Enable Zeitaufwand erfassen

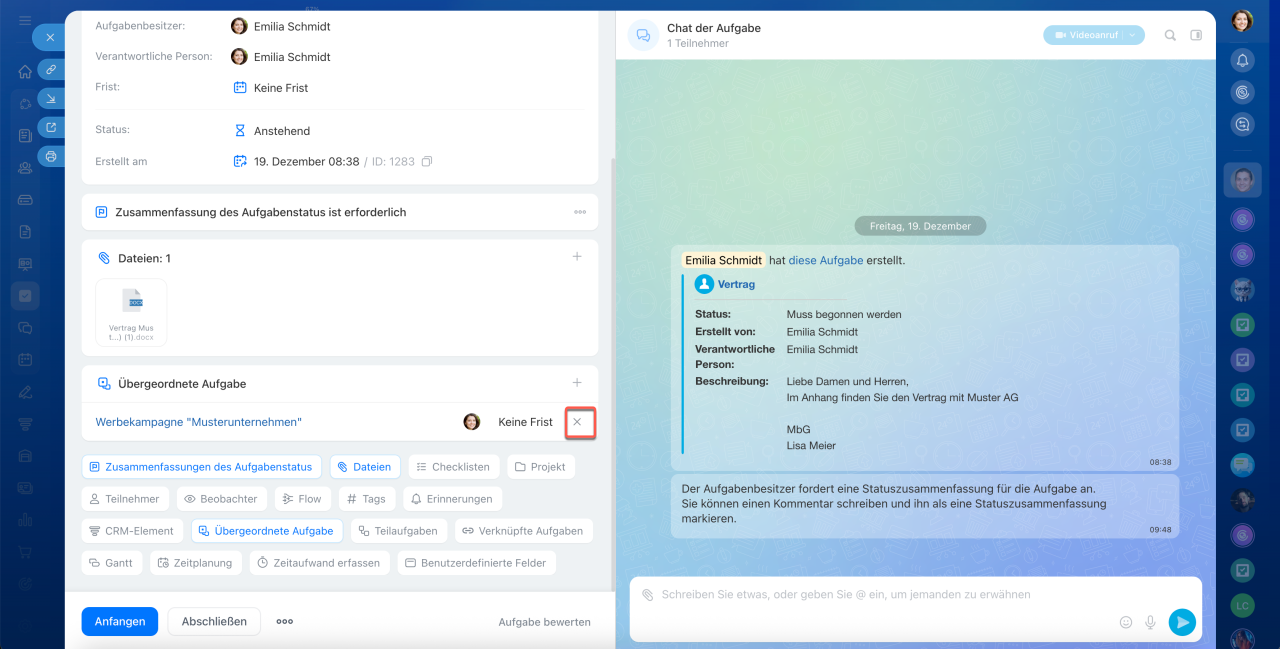tap(319, 563)
